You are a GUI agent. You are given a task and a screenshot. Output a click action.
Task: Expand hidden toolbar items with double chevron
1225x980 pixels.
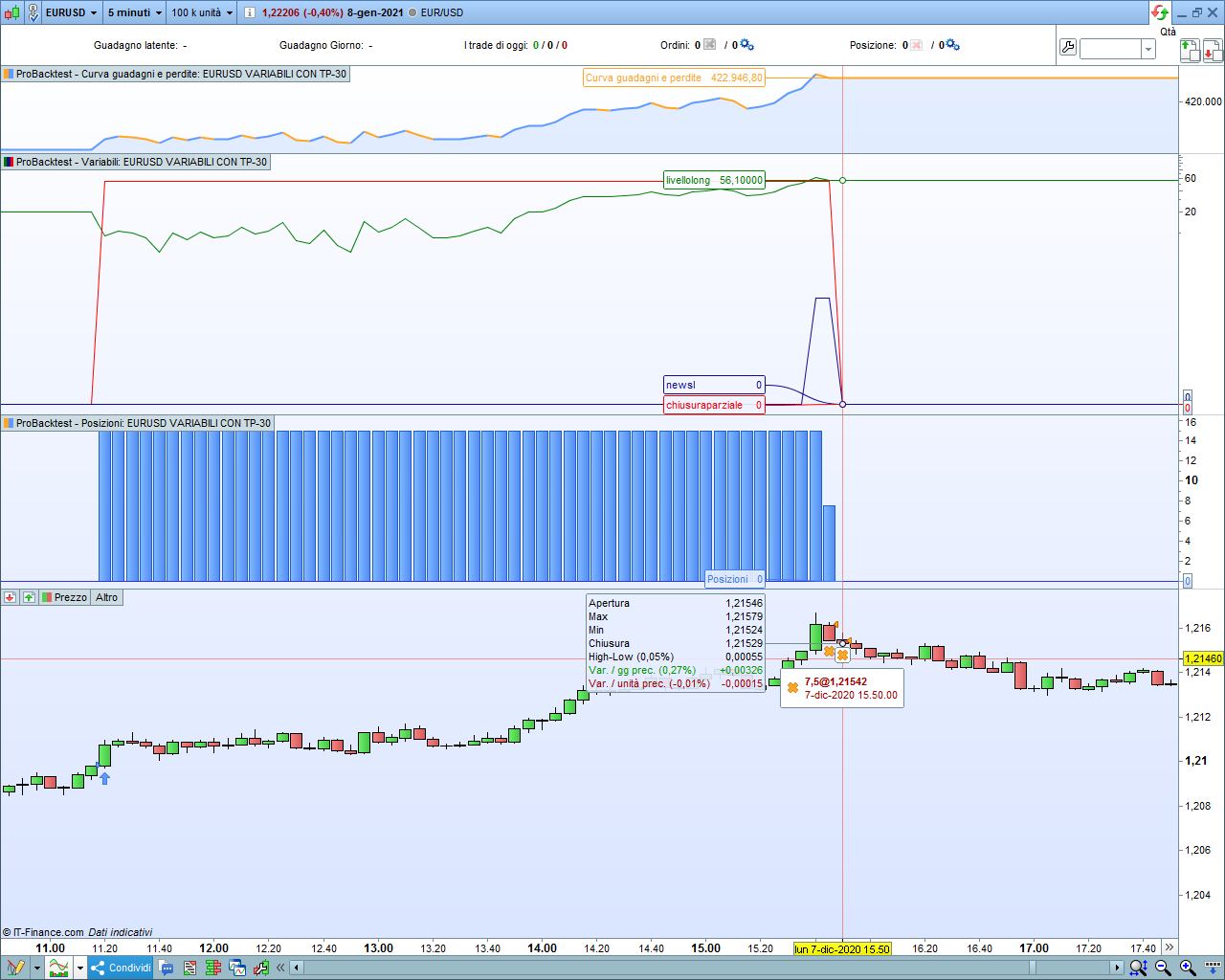tap(280, 968)
